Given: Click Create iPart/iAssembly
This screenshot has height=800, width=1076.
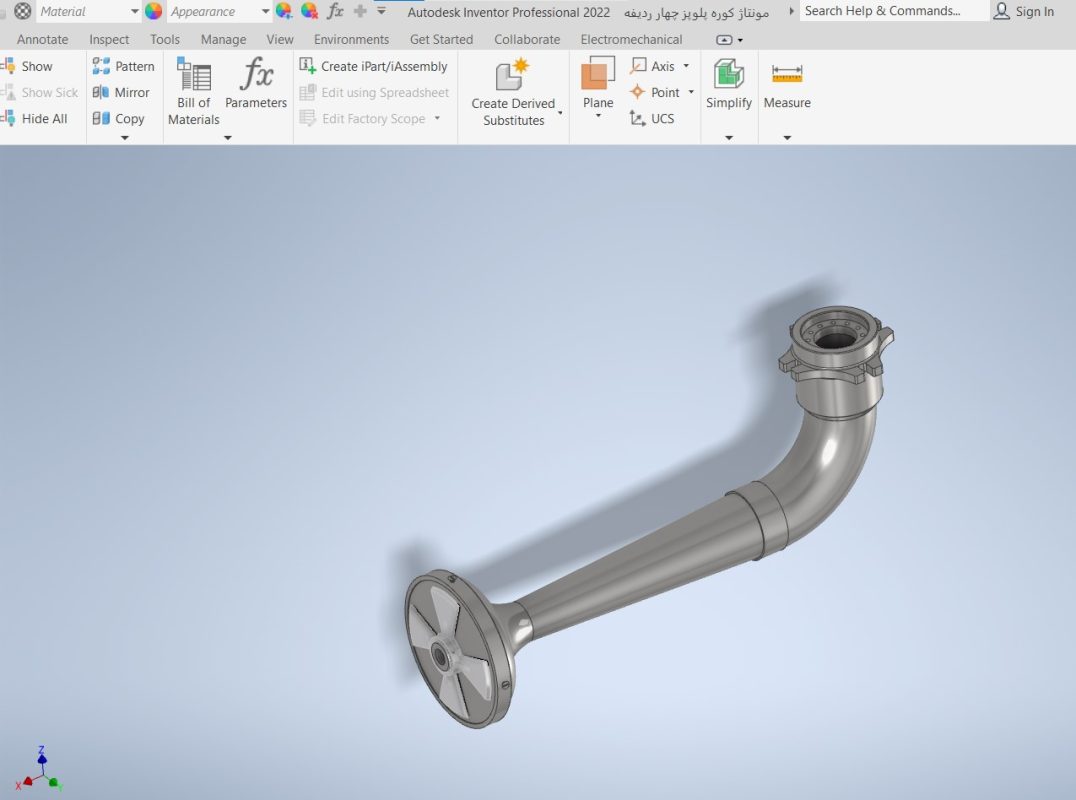Looking at the screenshot, I should click(x=374, y=66).
